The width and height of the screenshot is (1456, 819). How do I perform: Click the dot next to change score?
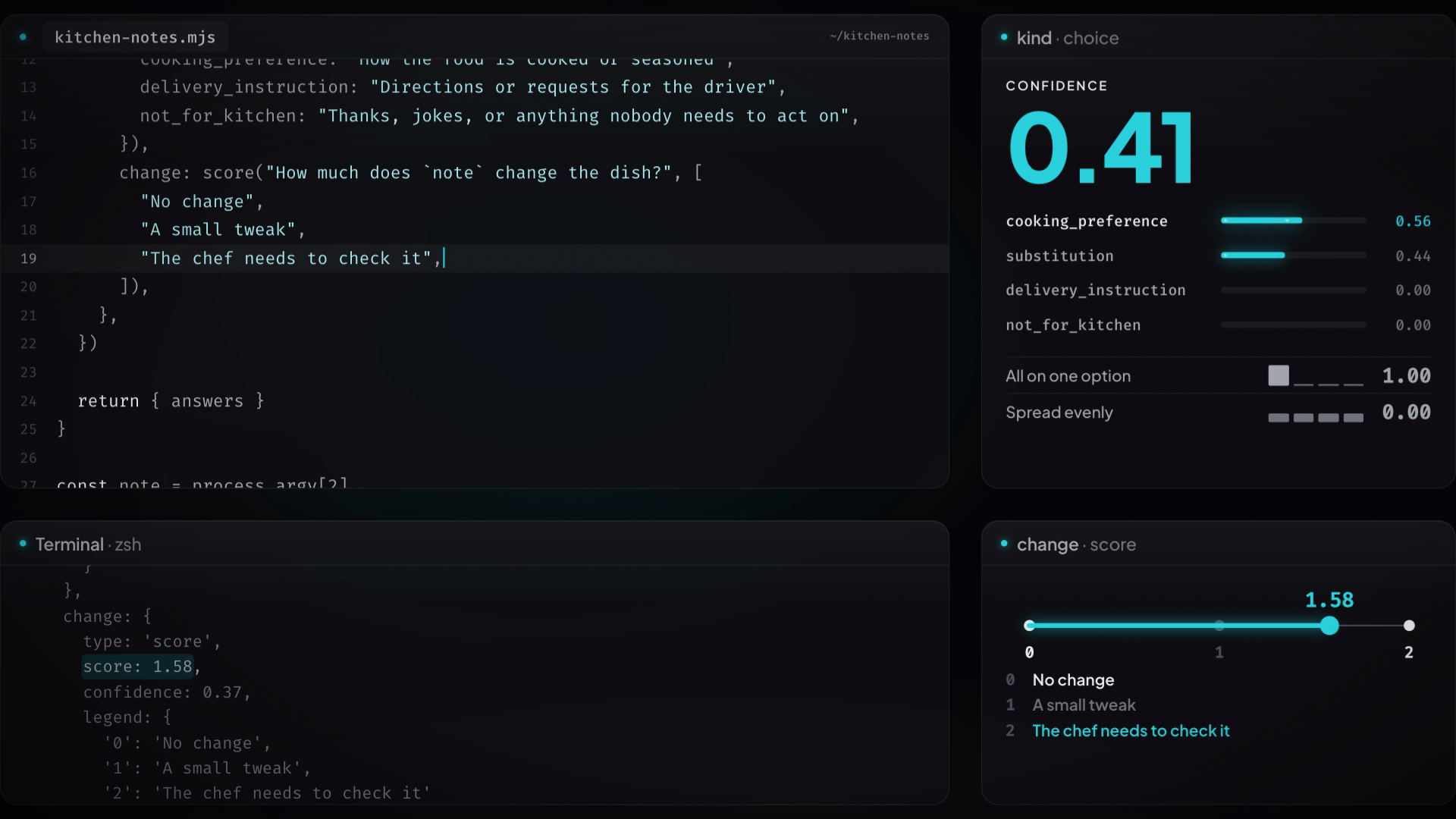pyautogui.click(x=1004, y=543)
